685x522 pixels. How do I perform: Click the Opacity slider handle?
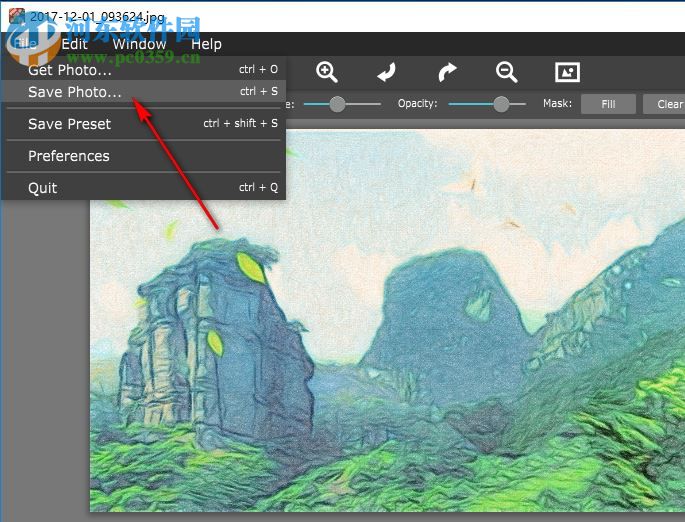pos(501,104)
